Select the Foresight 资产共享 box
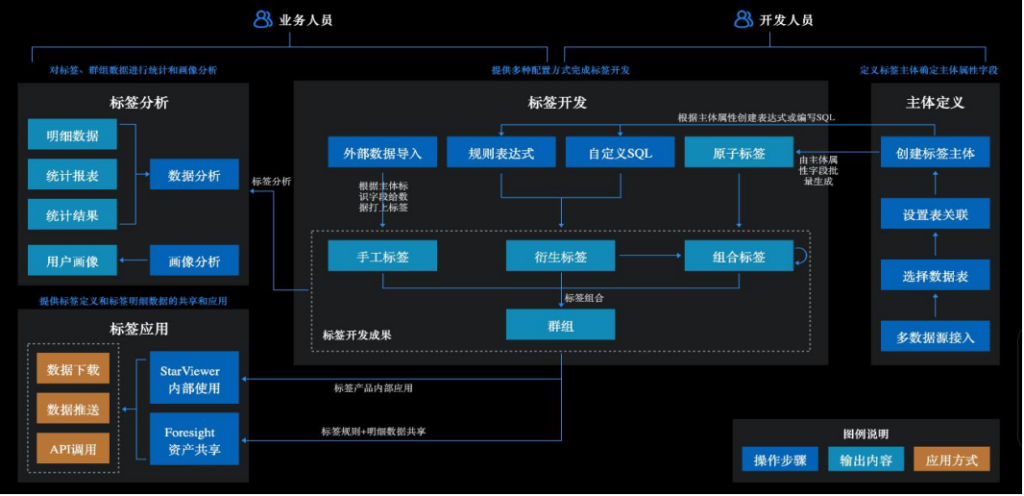Screen dimensions: 1024x496 pos(195,439)
